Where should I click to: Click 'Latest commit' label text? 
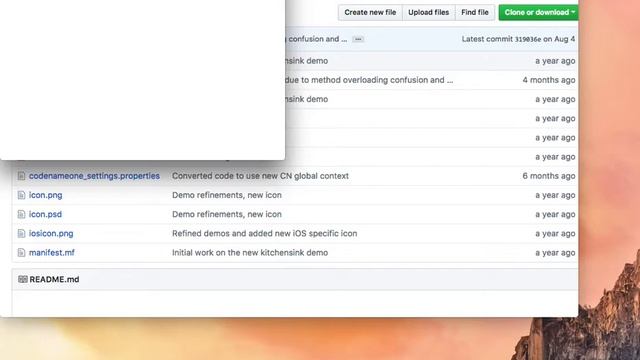pos(487,39)
